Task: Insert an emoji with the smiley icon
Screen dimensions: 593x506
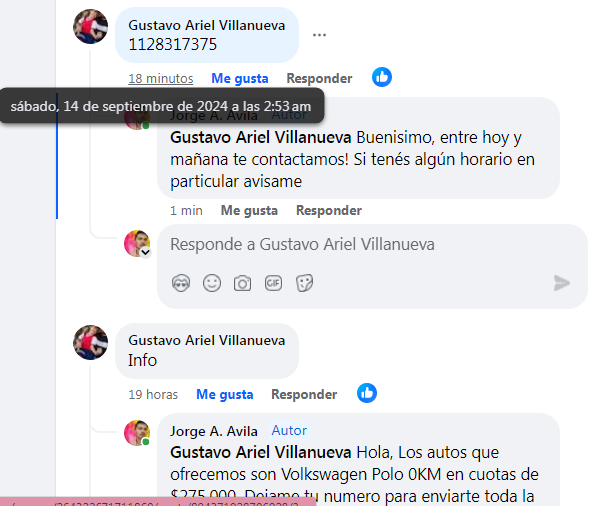Action: tap(212, 283)
